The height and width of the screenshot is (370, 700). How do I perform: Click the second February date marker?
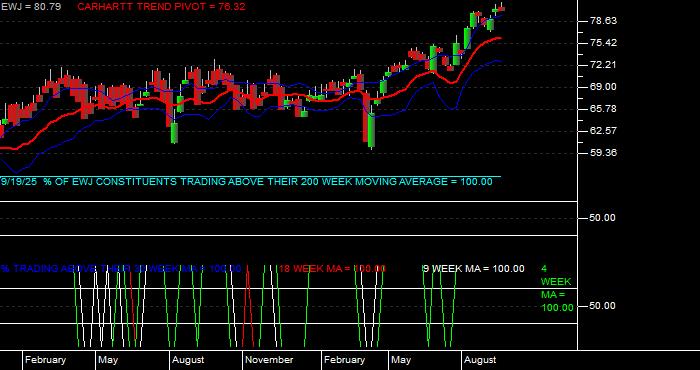pos(345,360)
